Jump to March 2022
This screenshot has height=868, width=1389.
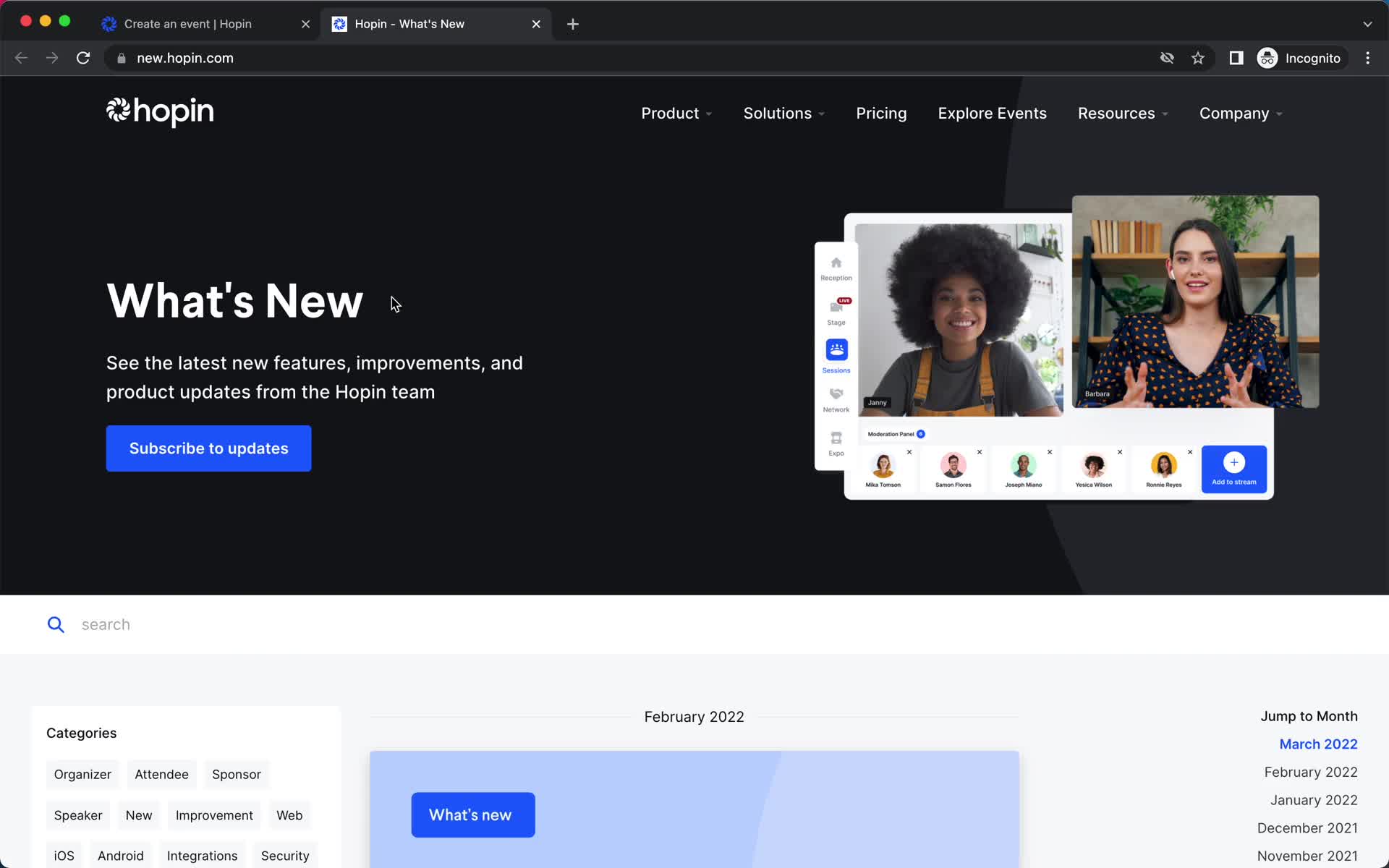click(x=1318, y=744)
